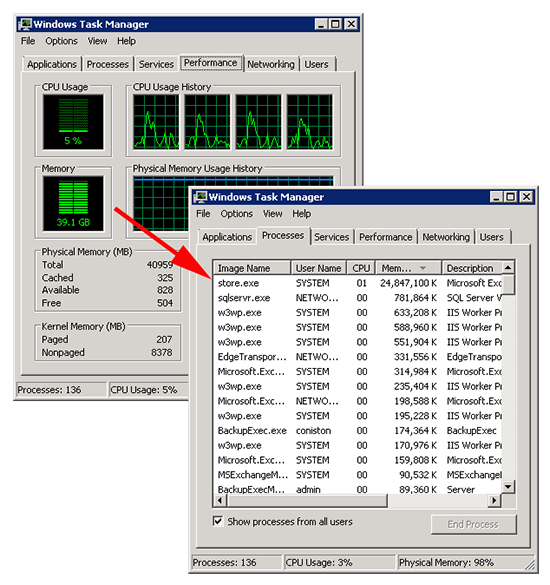Click the process list scroll up arrow
550x585 pixels.
508,267
